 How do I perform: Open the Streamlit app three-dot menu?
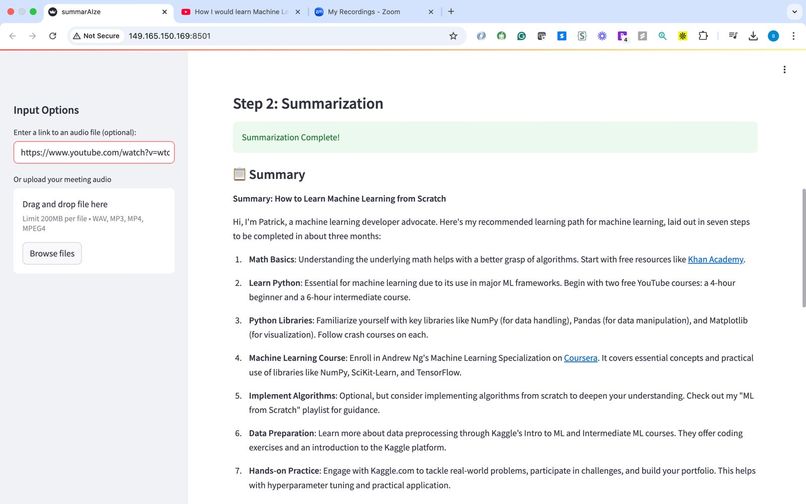[784, 69]
